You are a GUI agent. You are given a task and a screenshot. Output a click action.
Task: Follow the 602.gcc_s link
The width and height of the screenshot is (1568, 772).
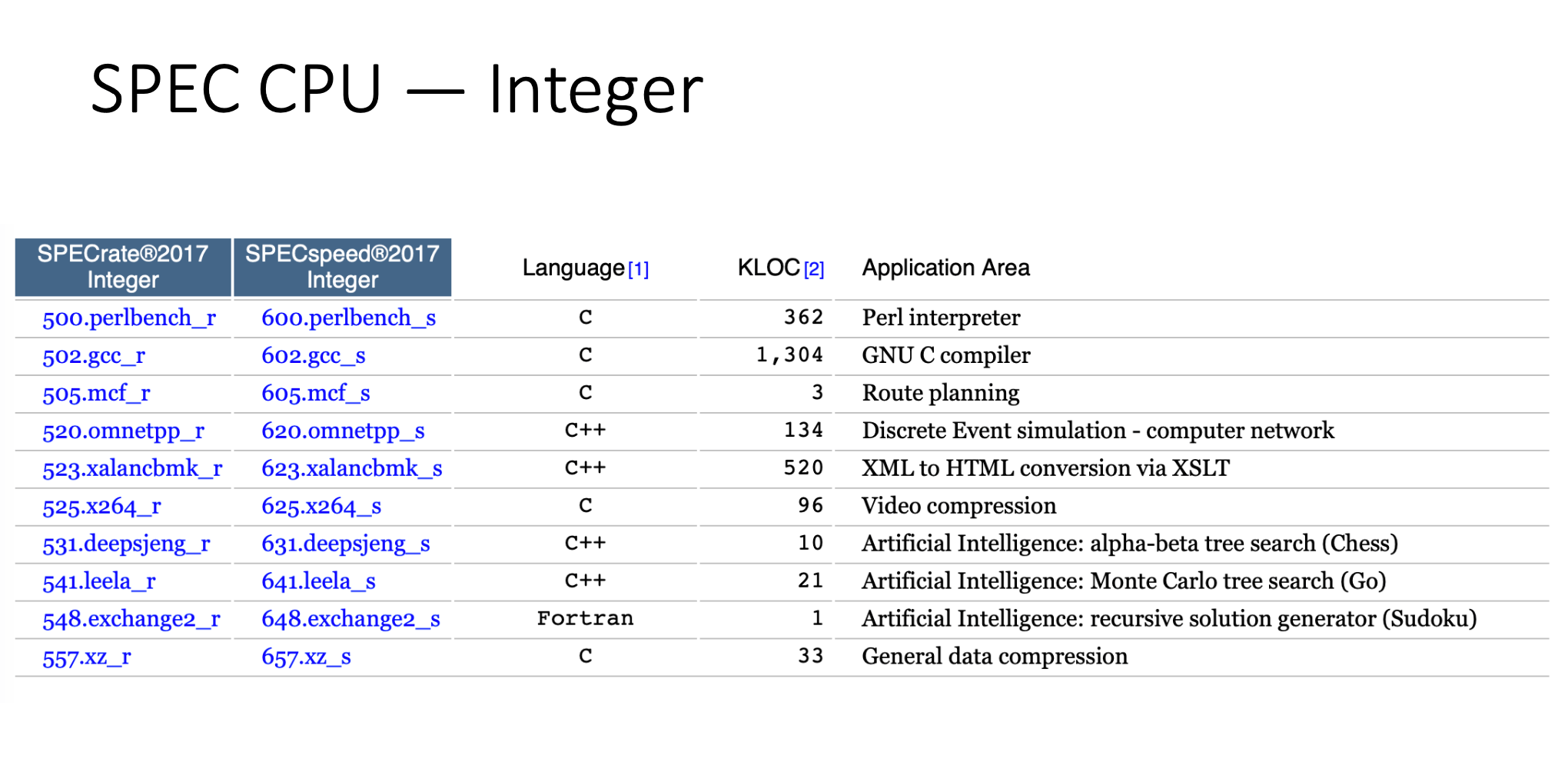pos(314,356)
